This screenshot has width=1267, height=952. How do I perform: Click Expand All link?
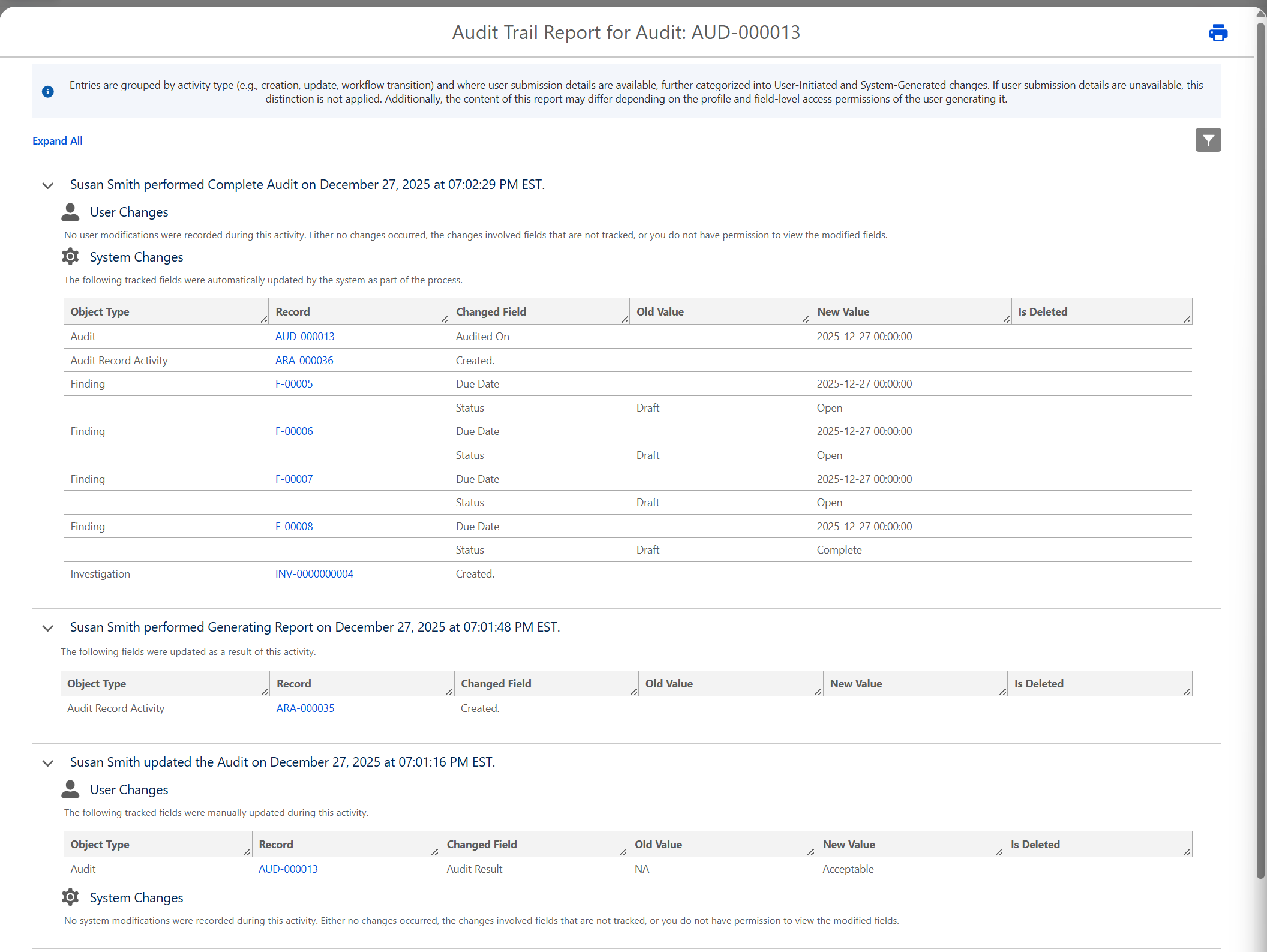58,141
